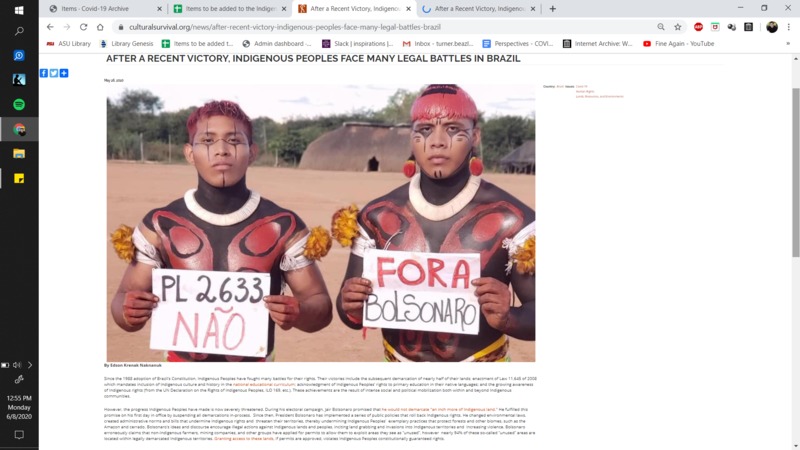800x450 pixels.
Task: Share the article on Facebook
Action: pyautogui.click(x=44, y=73)
